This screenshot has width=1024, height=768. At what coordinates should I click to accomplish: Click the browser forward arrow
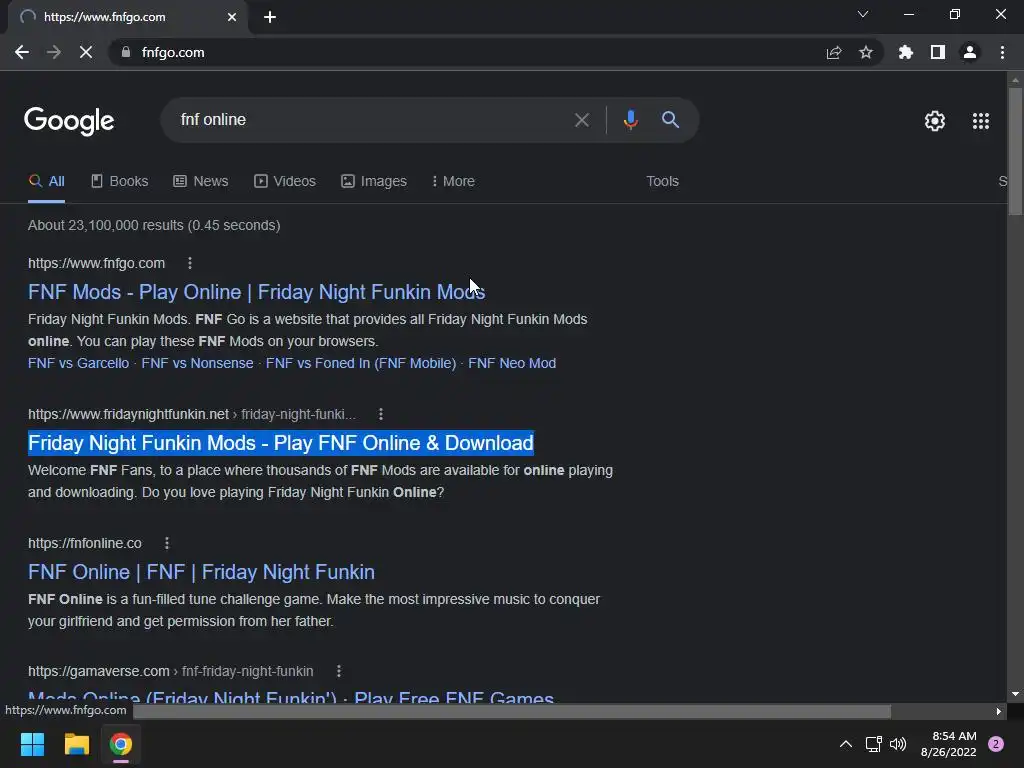pos(54,52)
